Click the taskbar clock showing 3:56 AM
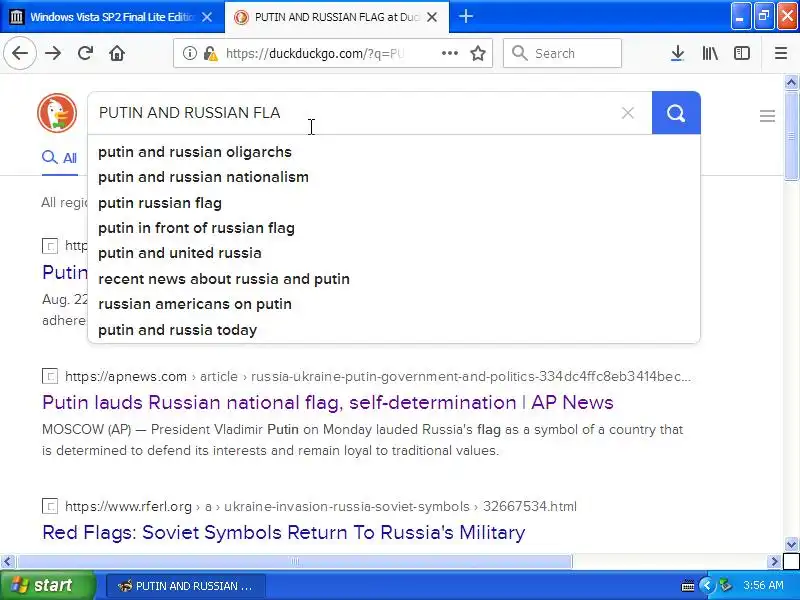Image resolution: width=800 pixels, height=600 pixels. pos(763,585)
